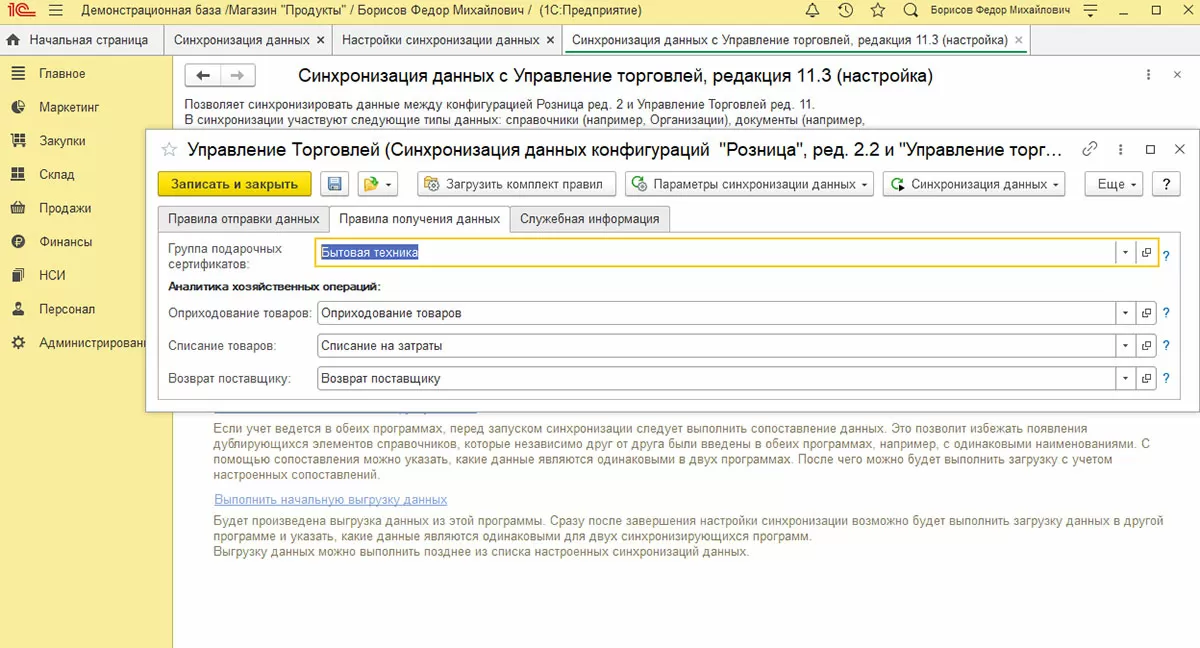Expand Группа подарочных сертификатов dropdown arrow
The width and height of the screenshot is (1200, 648).
1126,253
